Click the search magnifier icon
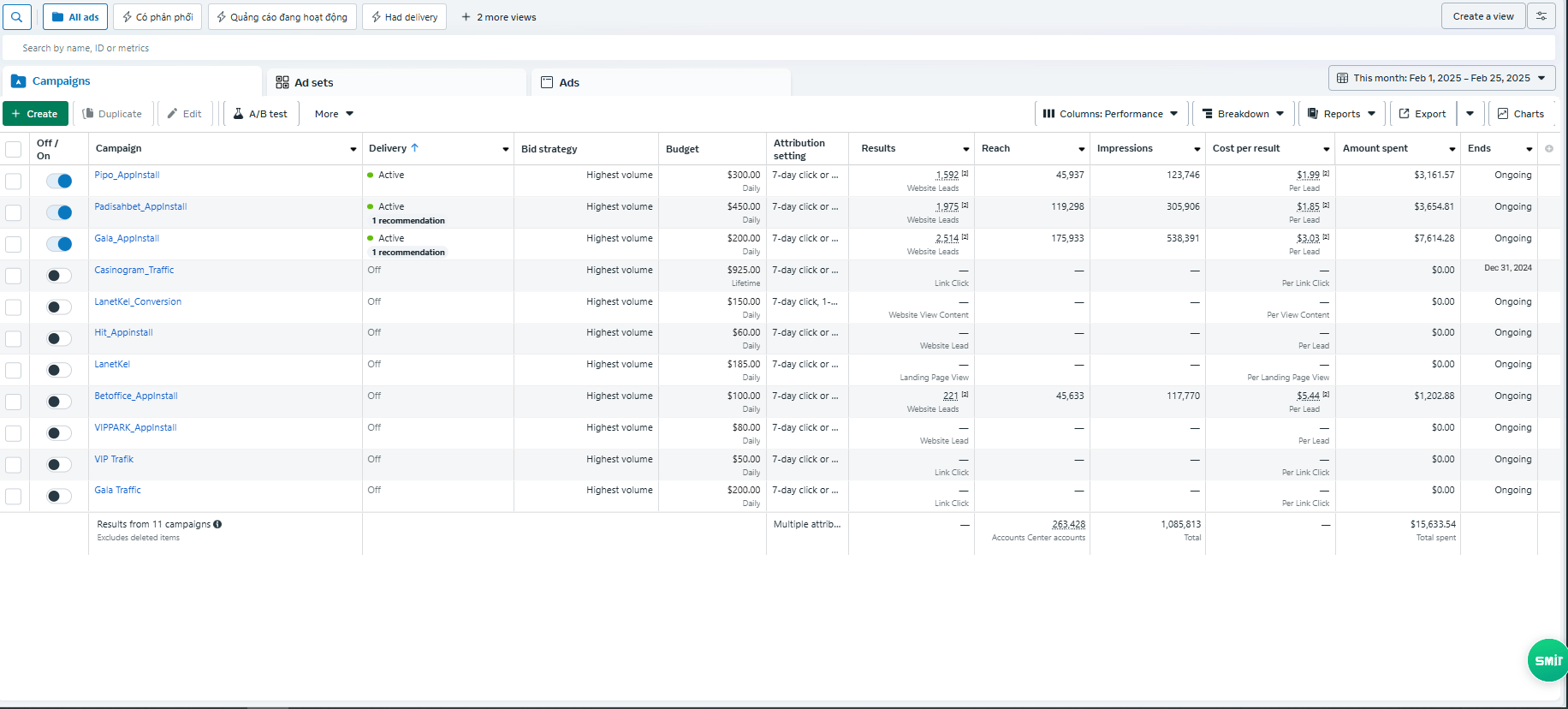 [16, 17]
